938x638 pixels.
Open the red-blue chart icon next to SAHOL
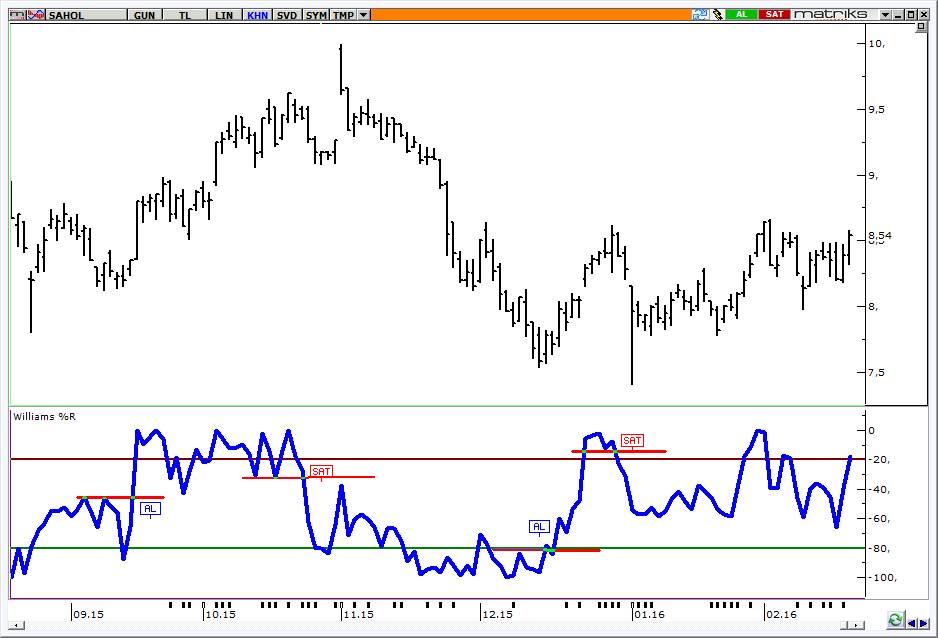[36, 14]
